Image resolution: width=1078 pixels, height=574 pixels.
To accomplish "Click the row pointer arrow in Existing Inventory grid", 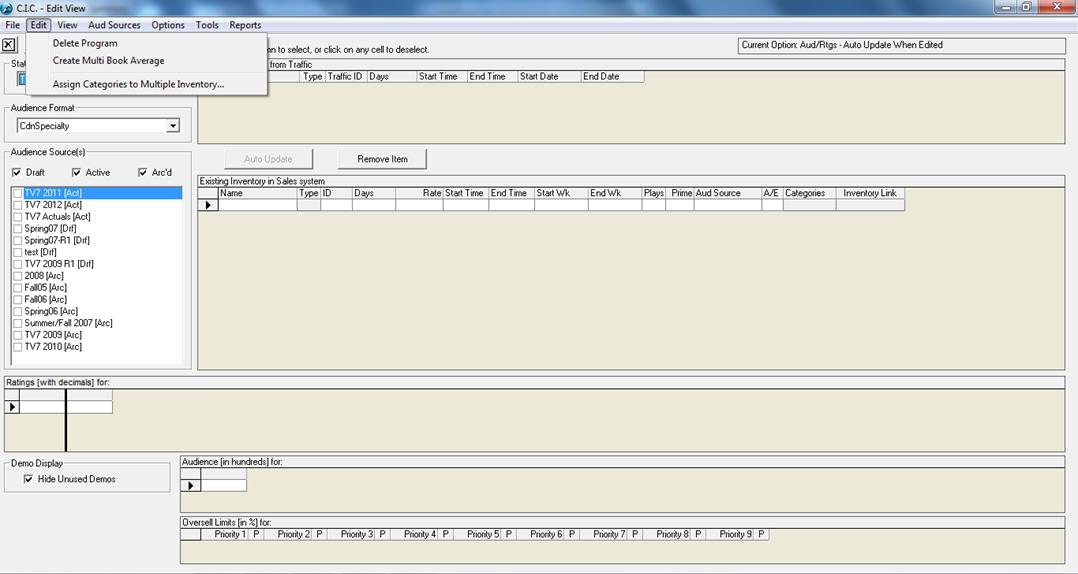I will pyautogui.click(x=208, y=205).
